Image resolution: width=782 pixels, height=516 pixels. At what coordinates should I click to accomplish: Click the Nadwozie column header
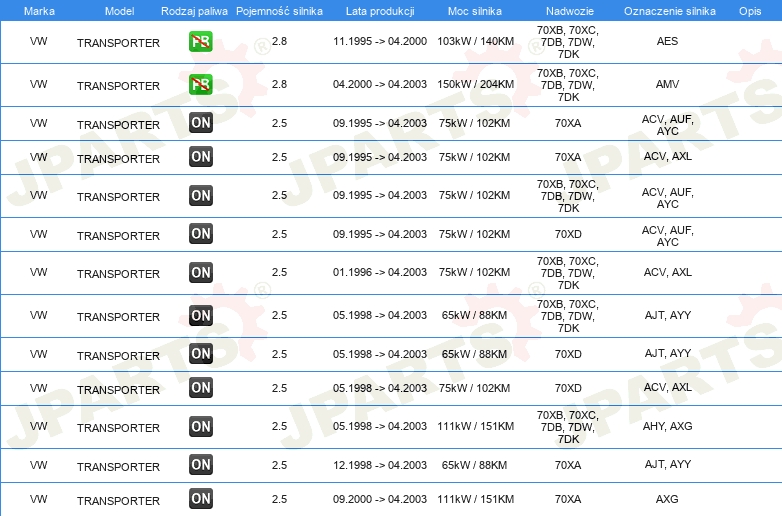pyautogui.click(x=570, y=11)
